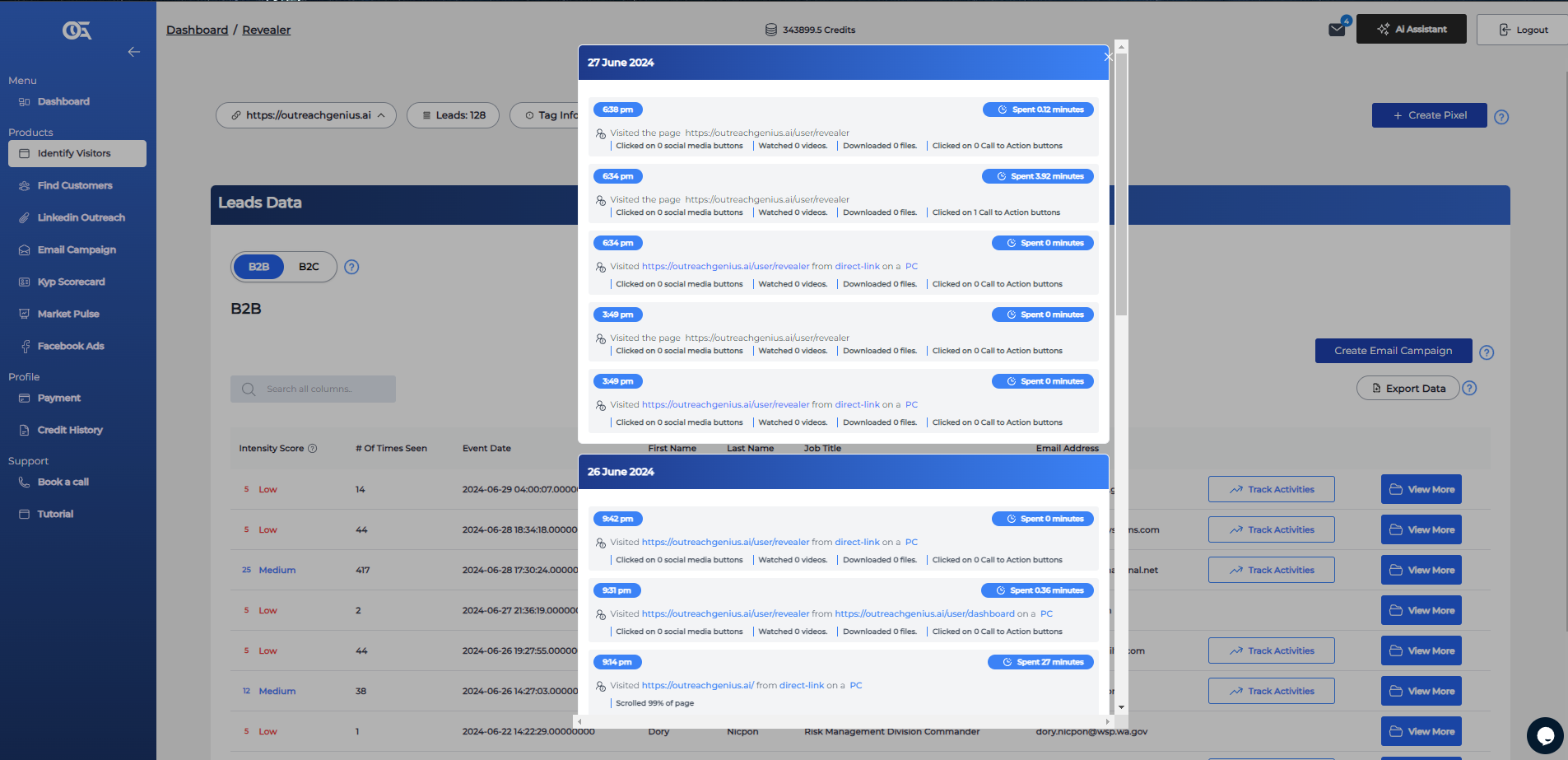Click the popup scrollbar down arrow

point(1121,707)
